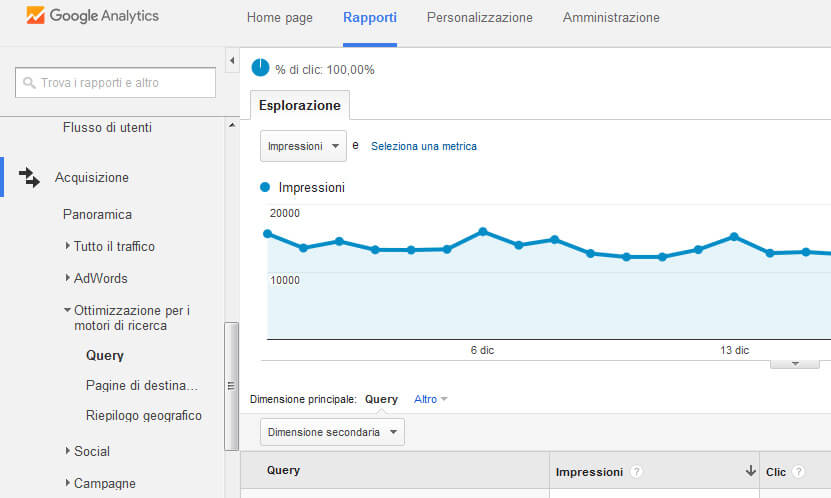Collapse the sidebar with the left arrow

click(232, 60)
